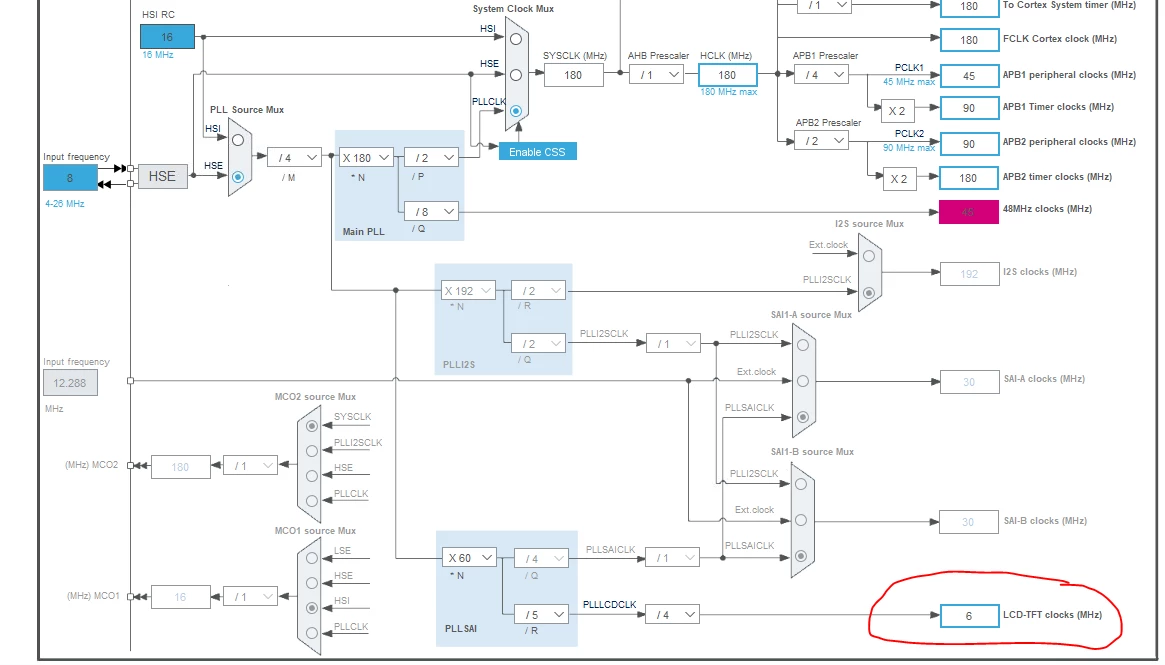Select HSE in PLL Source Mux
Image resolution: width=1165 pixels, height=665 pixels.
(238, 177)
